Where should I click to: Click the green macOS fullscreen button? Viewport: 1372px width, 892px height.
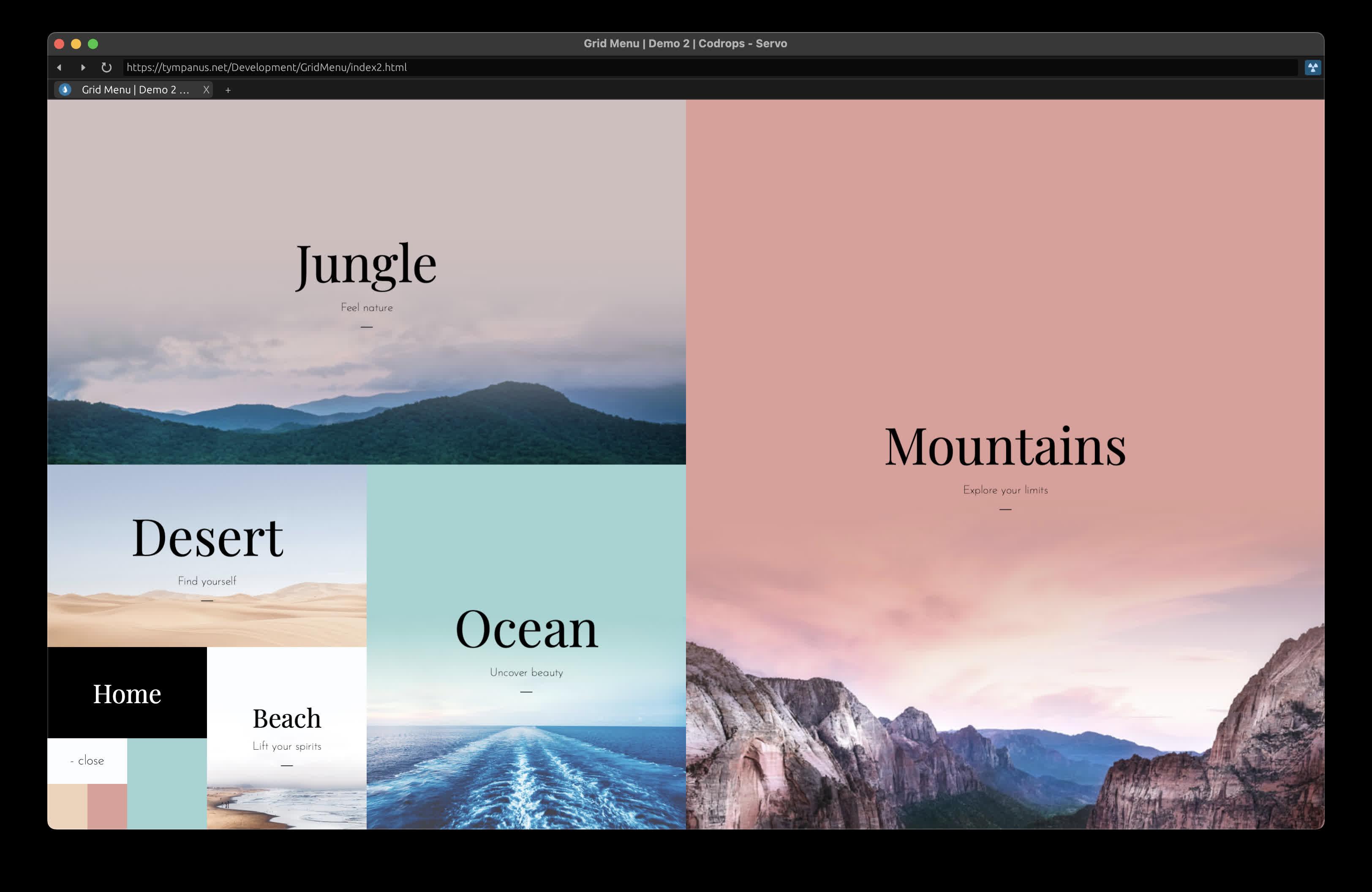click(93, 44)
